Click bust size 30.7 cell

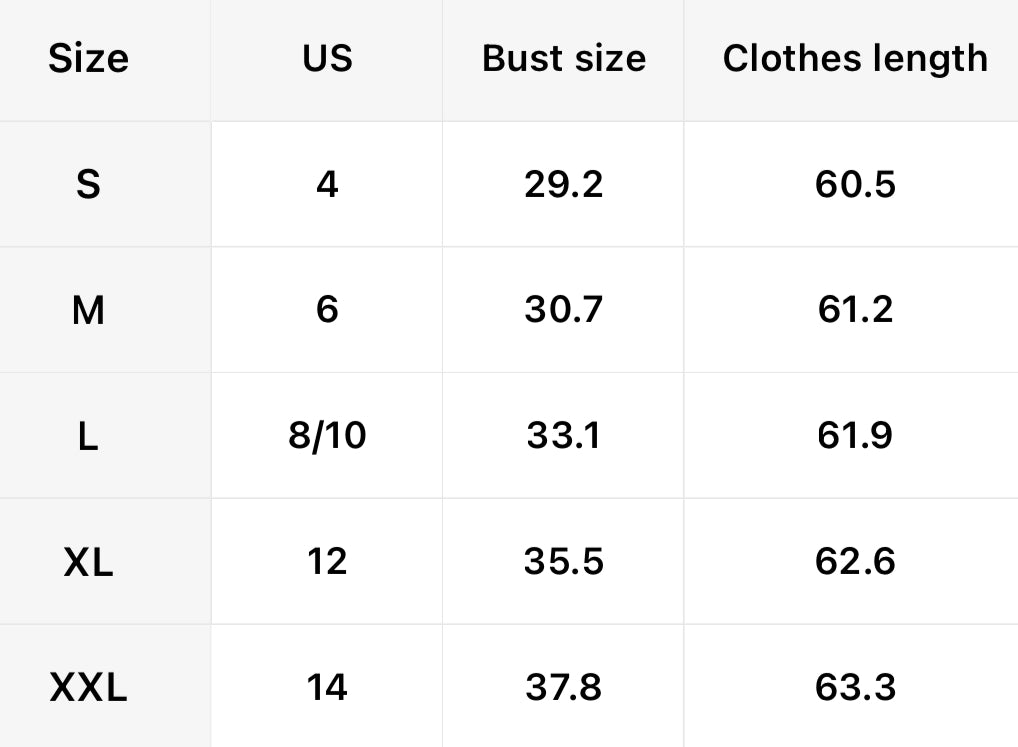click(x=564, y=311)
